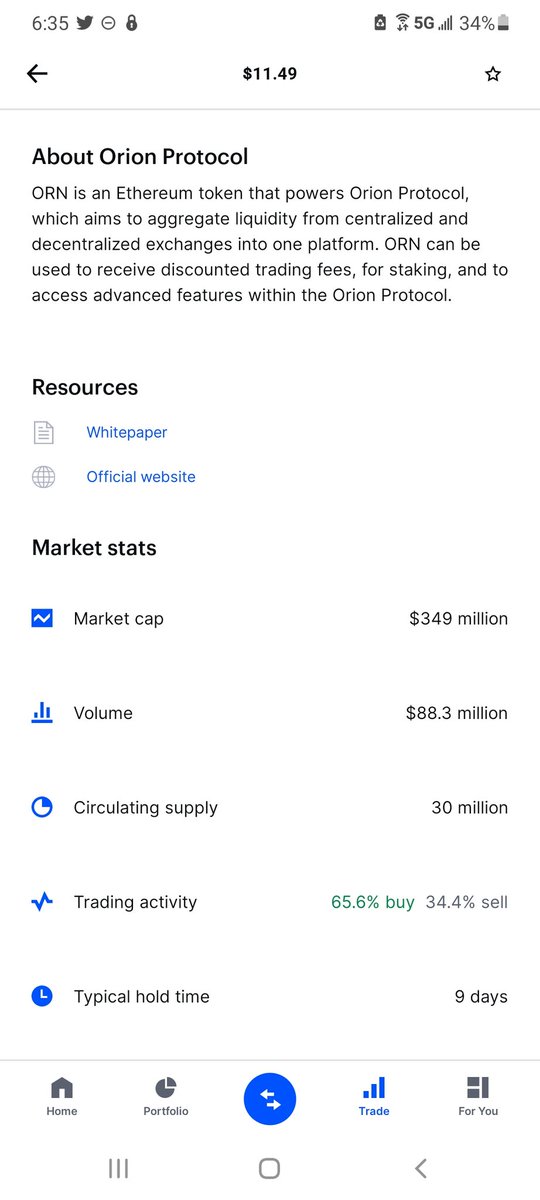Image resolution: width=540 pixels, height=1200 pixels.
Task: Select the Trade tab
Action: [x=374, y=1096]
